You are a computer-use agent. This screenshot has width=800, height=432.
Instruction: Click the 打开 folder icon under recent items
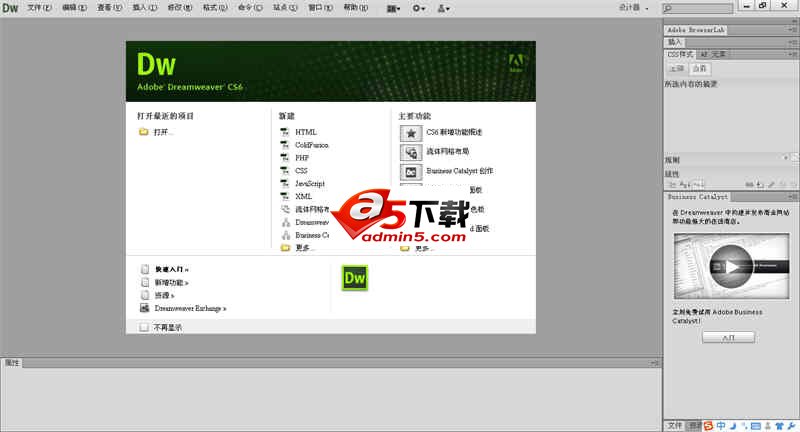[143, 132]
